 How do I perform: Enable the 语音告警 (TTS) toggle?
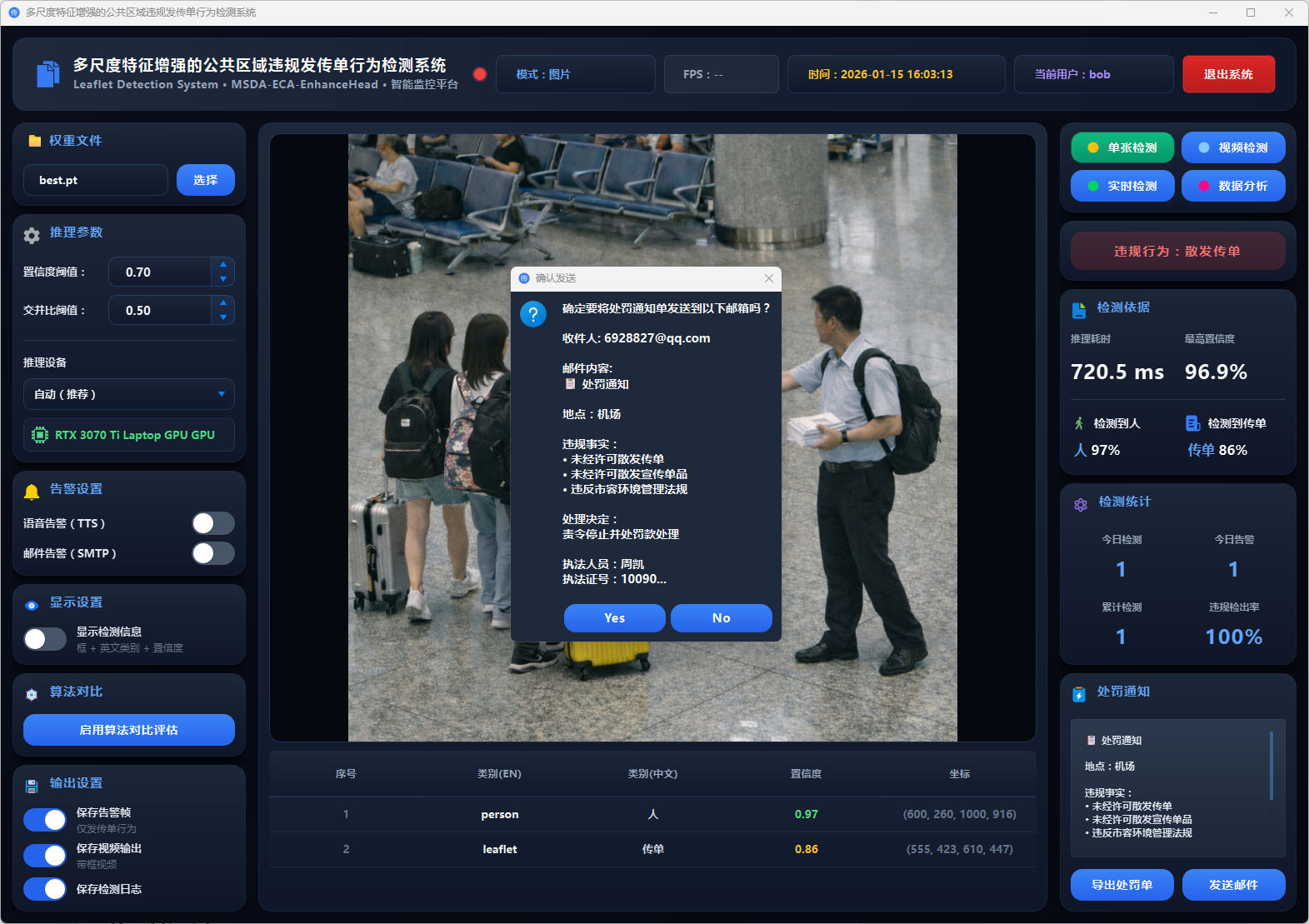[x=213, y=523]
